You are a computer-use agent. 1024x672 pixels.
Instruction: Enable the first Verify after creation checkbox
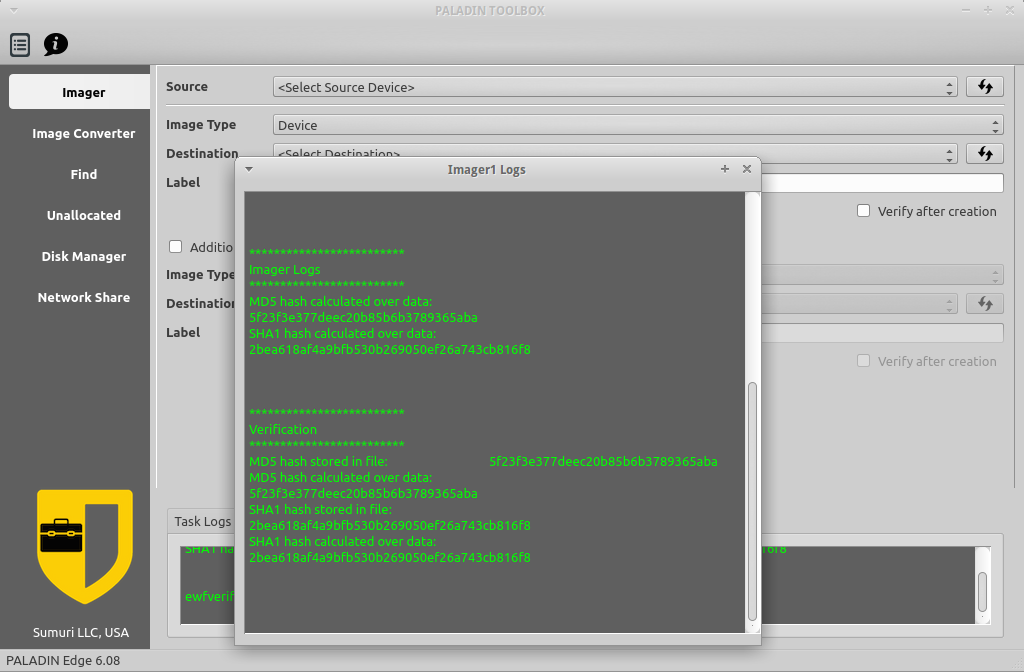point(863,211)
